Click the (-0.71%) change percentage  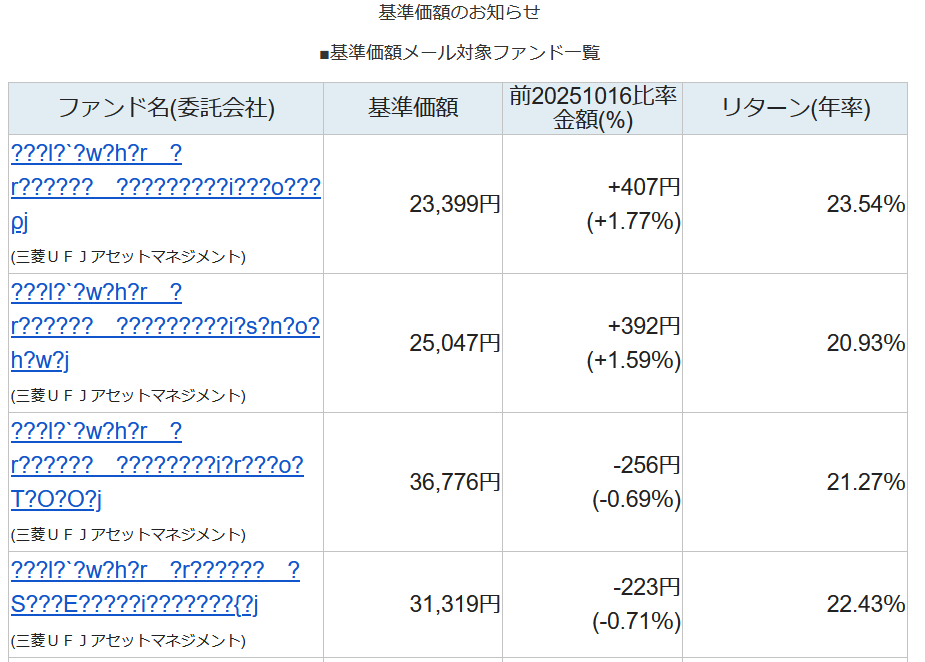pyautogui.click(x=636, y=621)
